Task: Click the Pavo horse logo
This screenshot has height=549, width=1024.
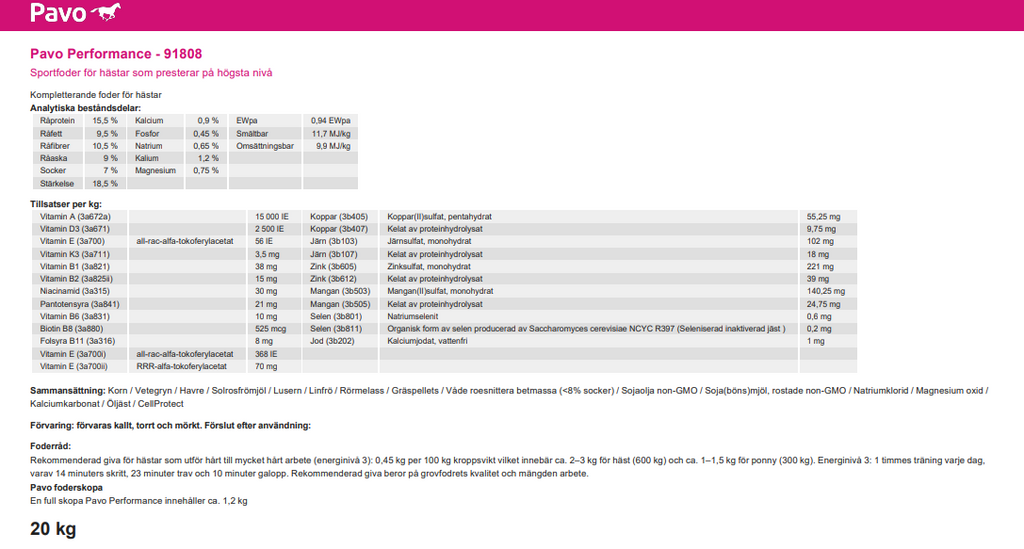Action: [x=73, y=13]
